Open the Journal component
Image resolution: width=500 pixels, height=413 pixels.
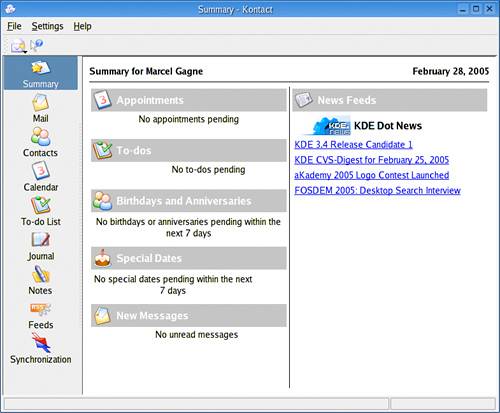point(40,246)
